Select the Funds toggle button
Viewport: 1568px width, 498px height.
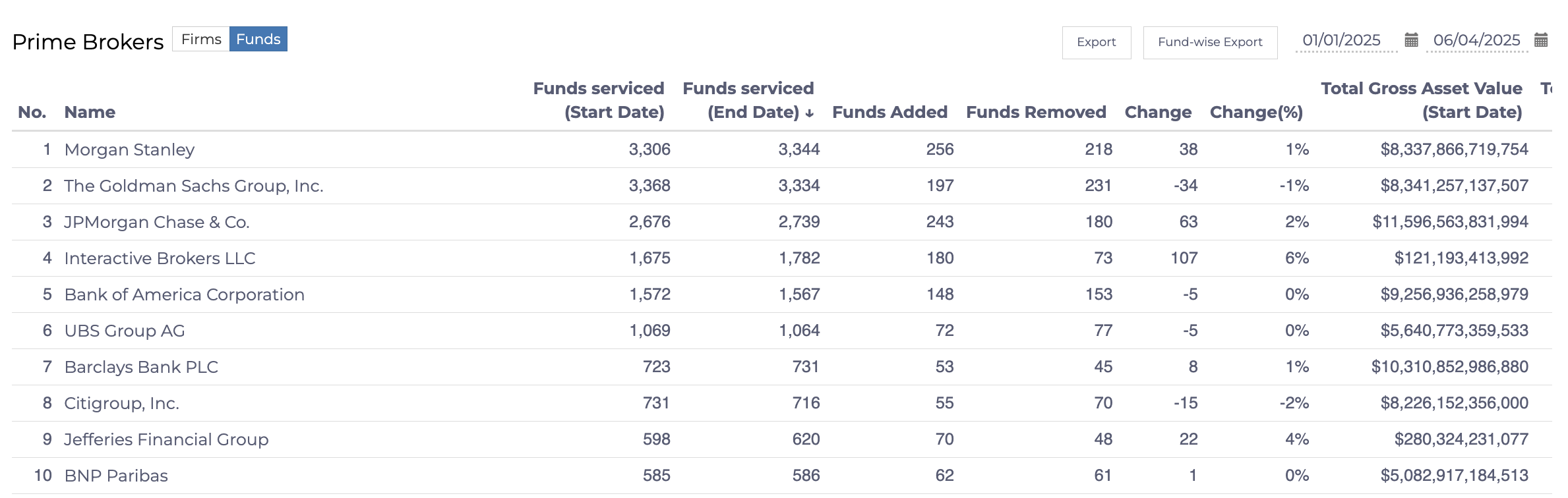coord(258,39)
